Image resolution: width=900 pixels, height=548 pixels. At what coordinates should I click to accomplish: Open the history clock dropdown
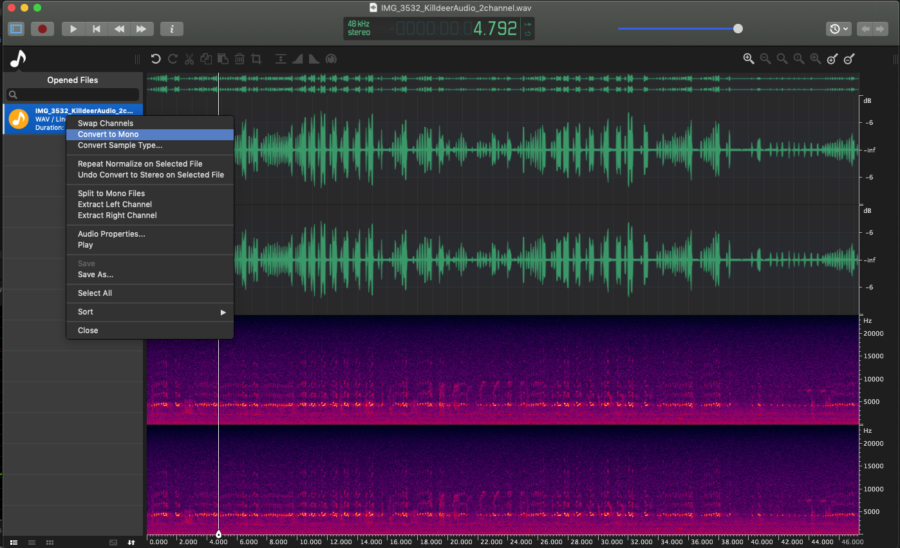[x=838, y=29]
